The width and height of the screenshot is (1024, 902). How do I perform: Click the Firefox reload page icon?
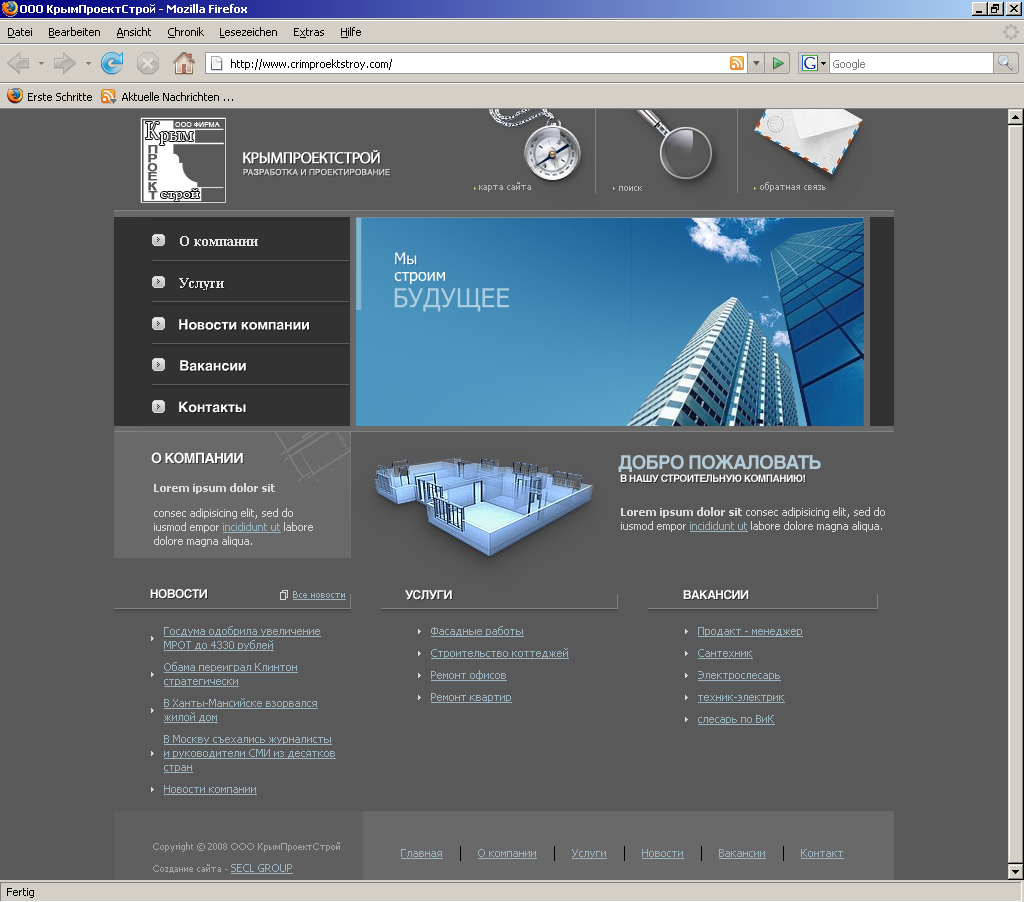point(112,64)
